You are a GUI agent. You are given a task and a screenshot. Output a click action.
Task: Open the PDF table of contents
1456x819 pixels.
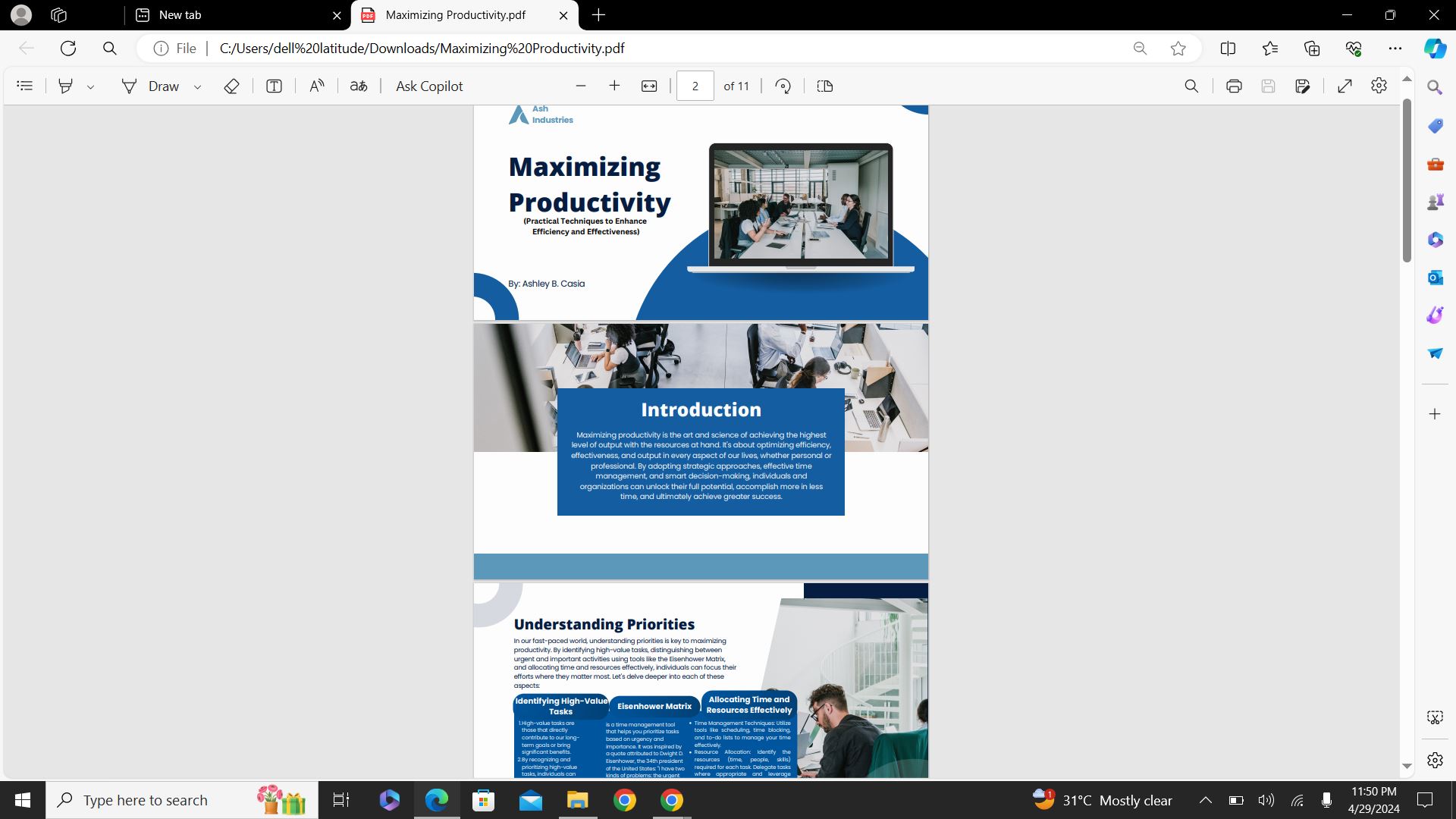[25, 86]
